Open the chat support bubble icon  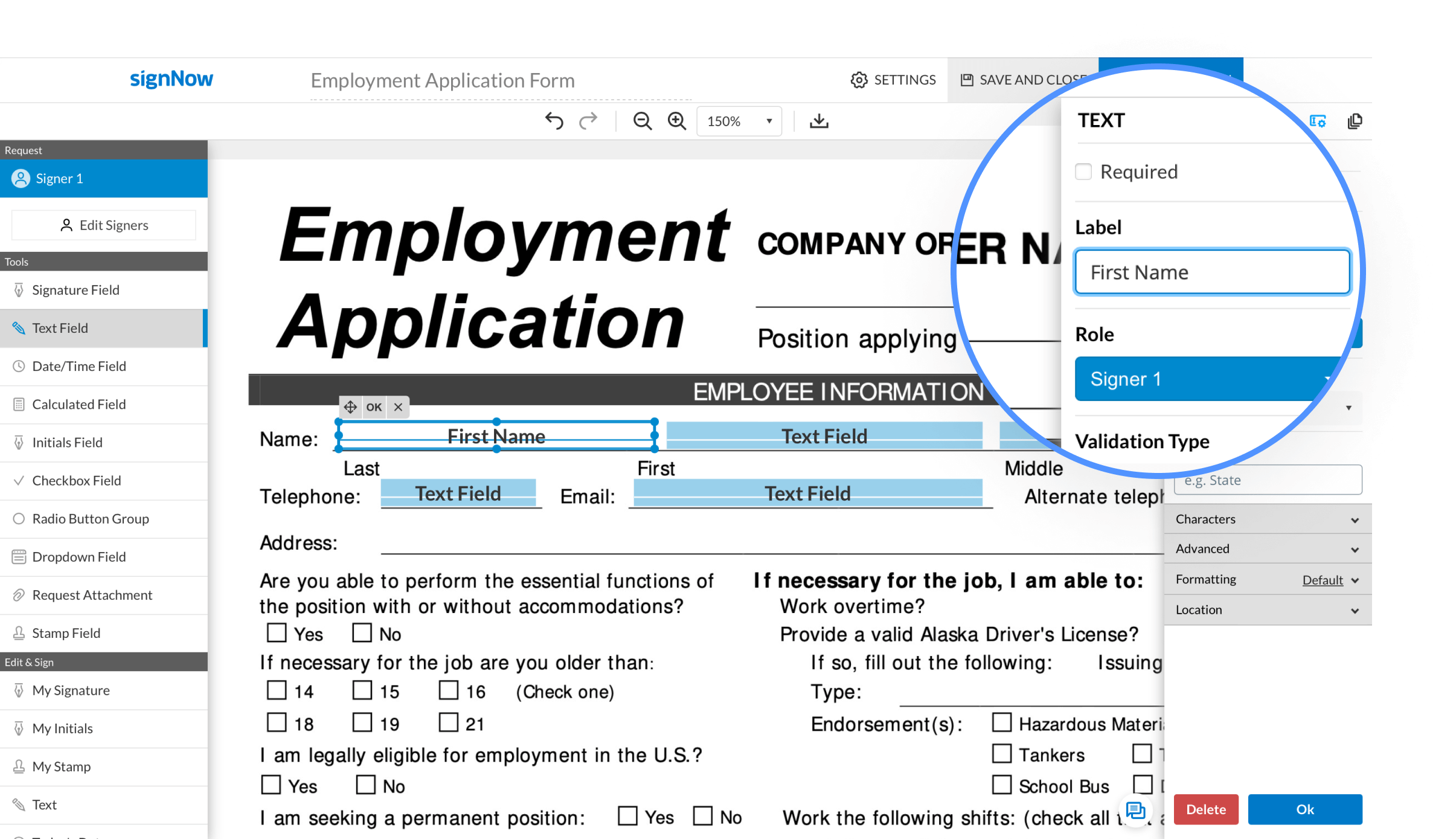pos(1136,810)
